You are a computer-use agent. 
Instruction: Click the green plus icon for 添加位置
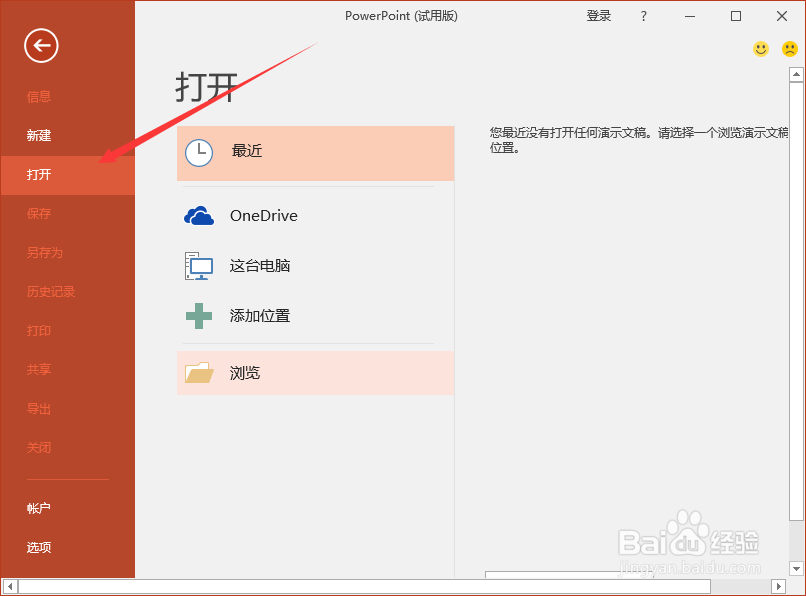click(199, 316)
